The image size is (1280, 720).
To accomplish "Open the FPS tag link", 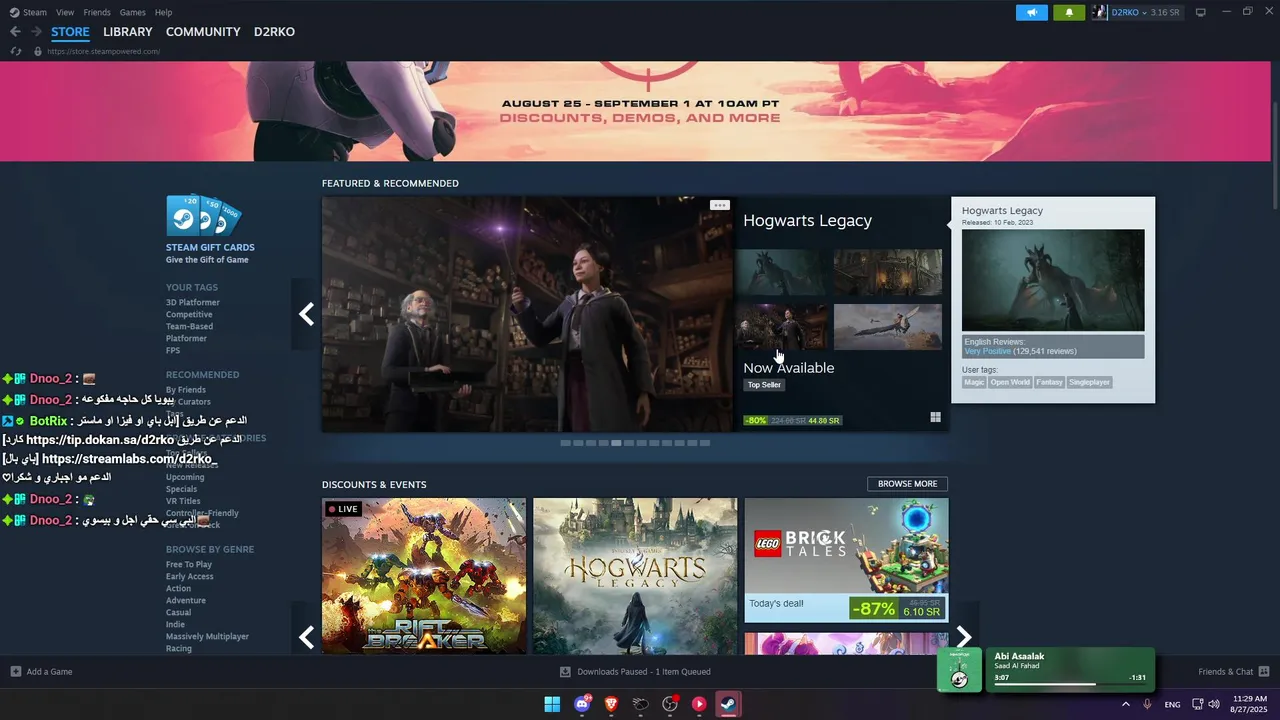I will [173, 350].
